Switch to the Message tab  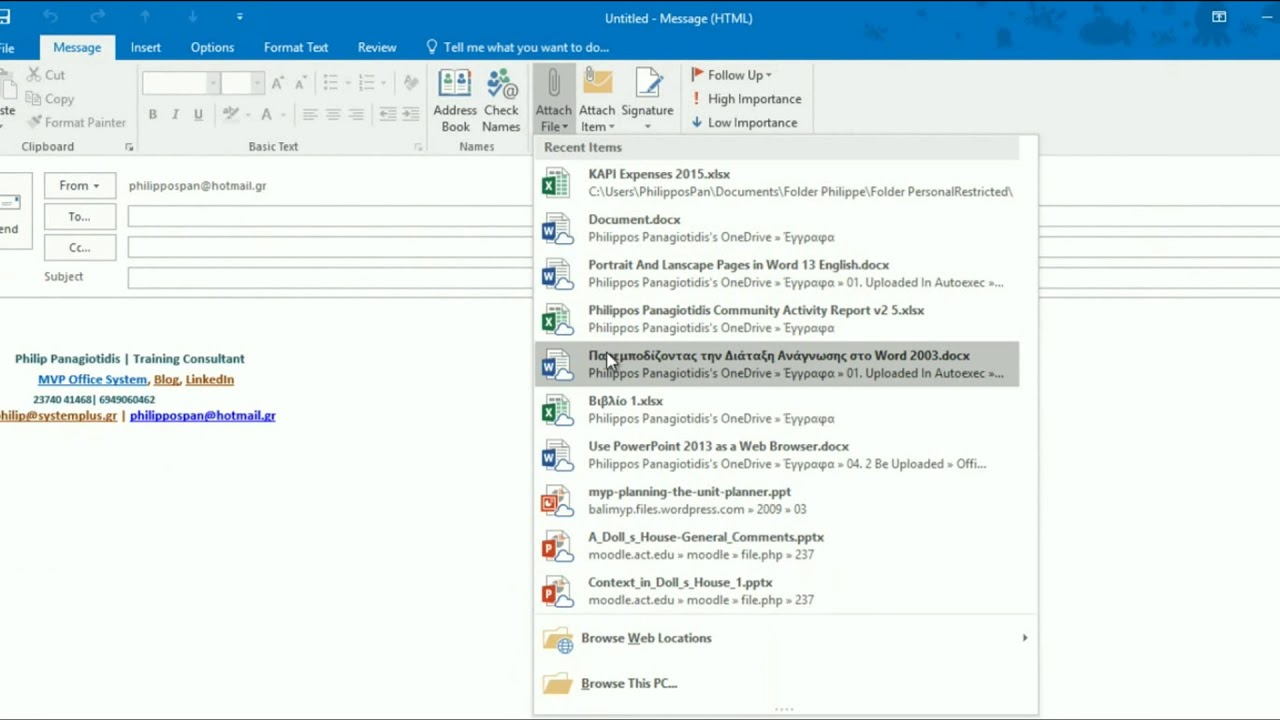click(x=77, y=47)
